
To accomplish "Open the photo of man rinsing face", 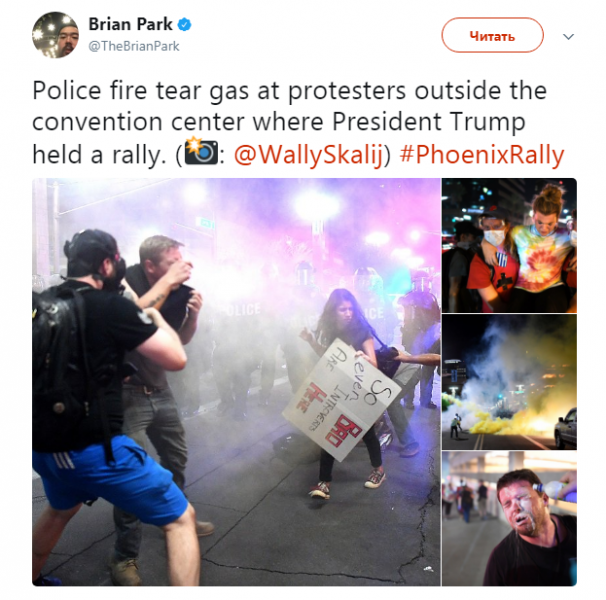I will click(509, 519).
